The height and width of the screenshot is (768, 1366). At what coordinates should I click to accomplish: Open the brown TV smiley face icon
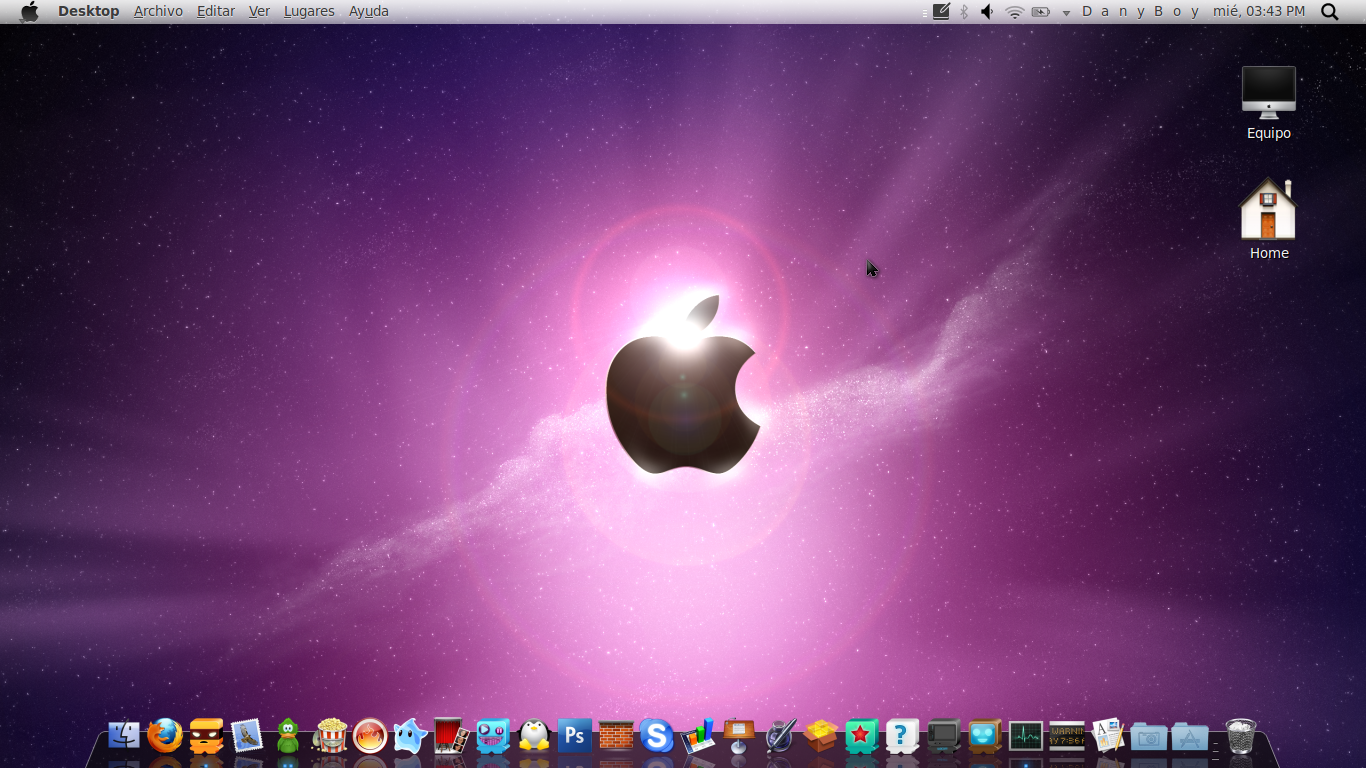[985, 736]
